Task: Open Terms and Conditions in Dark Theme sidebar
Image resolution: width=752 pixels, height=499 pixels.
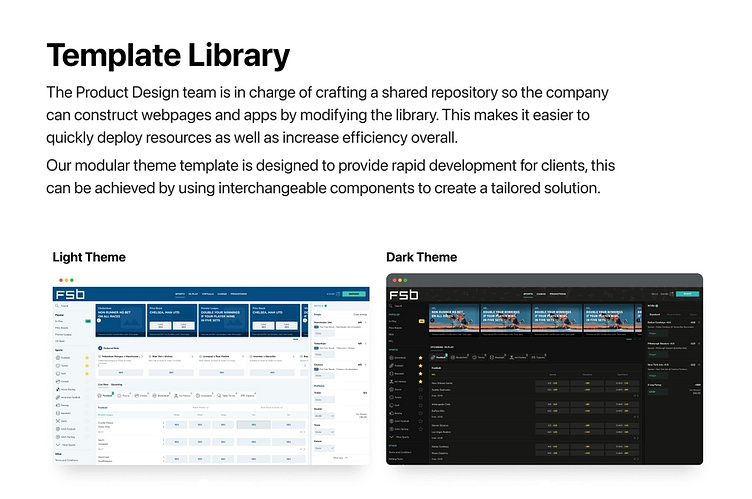Action: [x=400, y=452]
